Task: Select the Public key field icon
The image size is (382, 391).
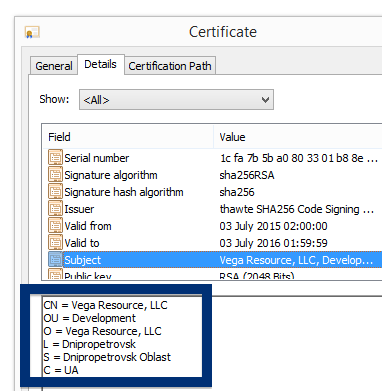Action: pos(55,275)
